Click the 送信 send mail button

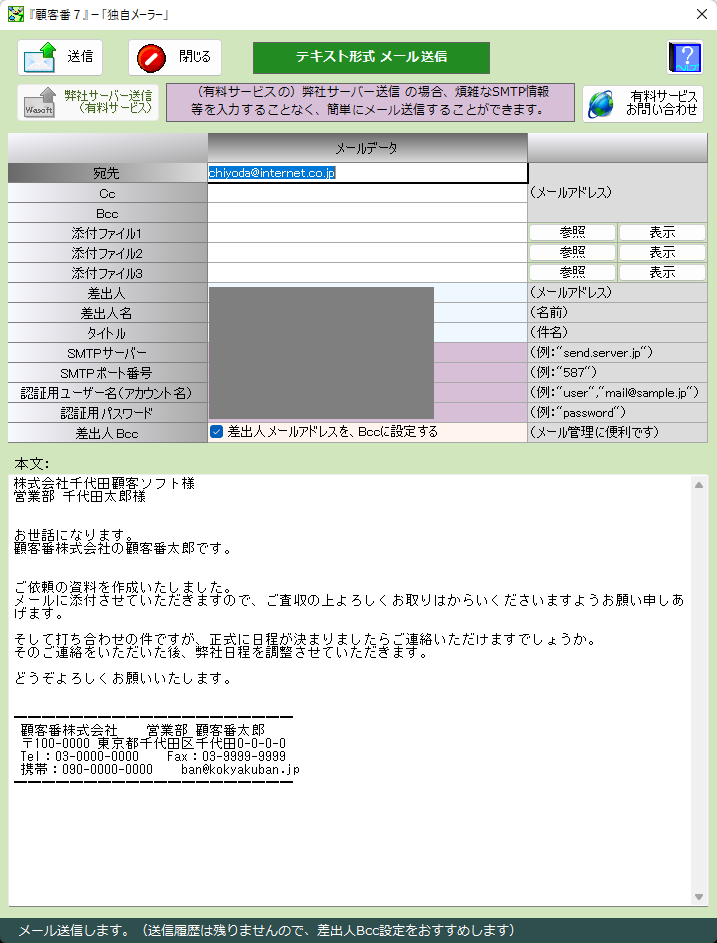click(x=60, y=57)
